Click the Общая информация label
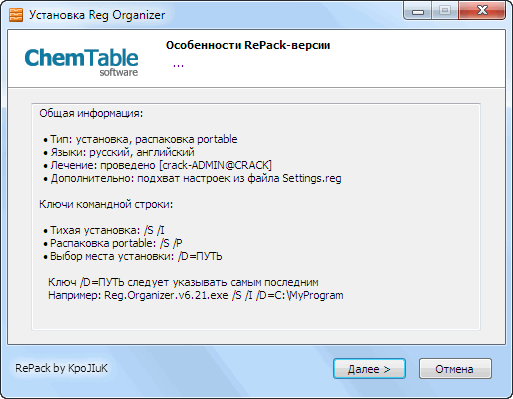Screen dimensions: 513x399 [x=91, y=114]
